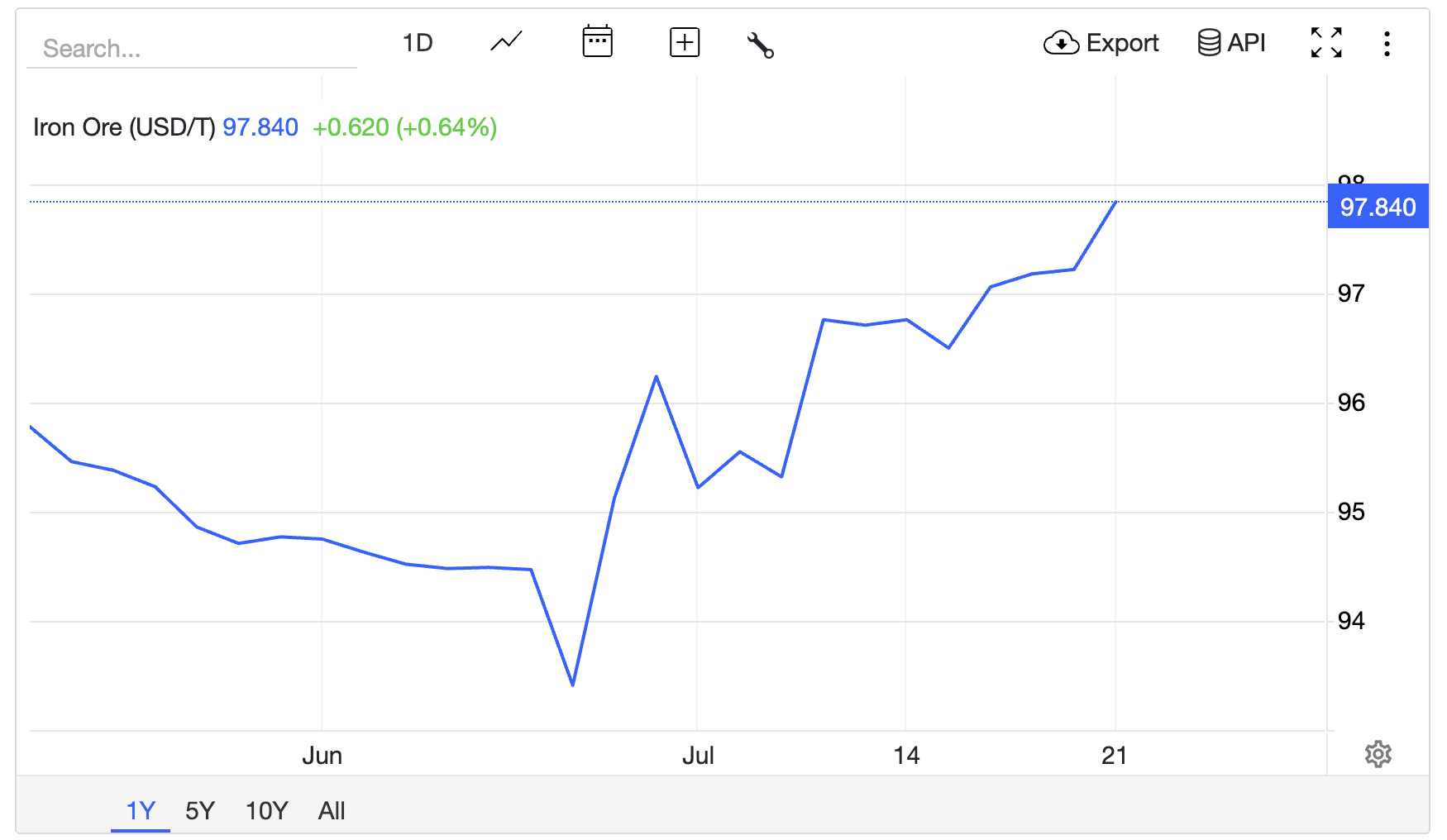1447x840 pixels.
Task: Switch to the 10Y time range
Action: pos(266,810)
